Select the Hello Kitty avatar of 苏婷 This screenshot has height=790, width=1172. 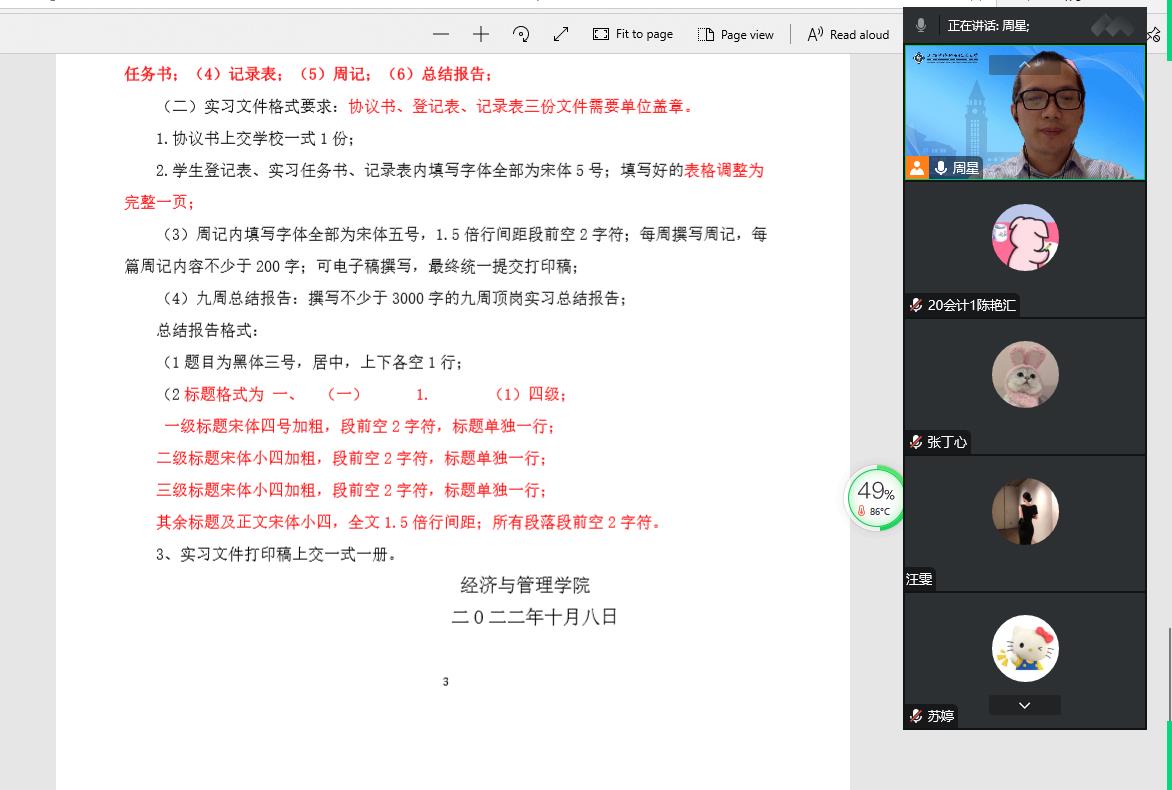click(x=1025, y=649)
